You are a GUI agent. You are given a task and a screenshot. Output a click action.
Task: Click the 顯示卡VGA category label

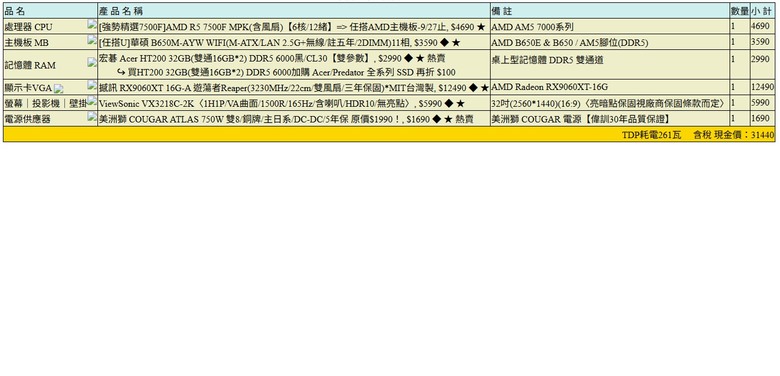tap(28, 88)
